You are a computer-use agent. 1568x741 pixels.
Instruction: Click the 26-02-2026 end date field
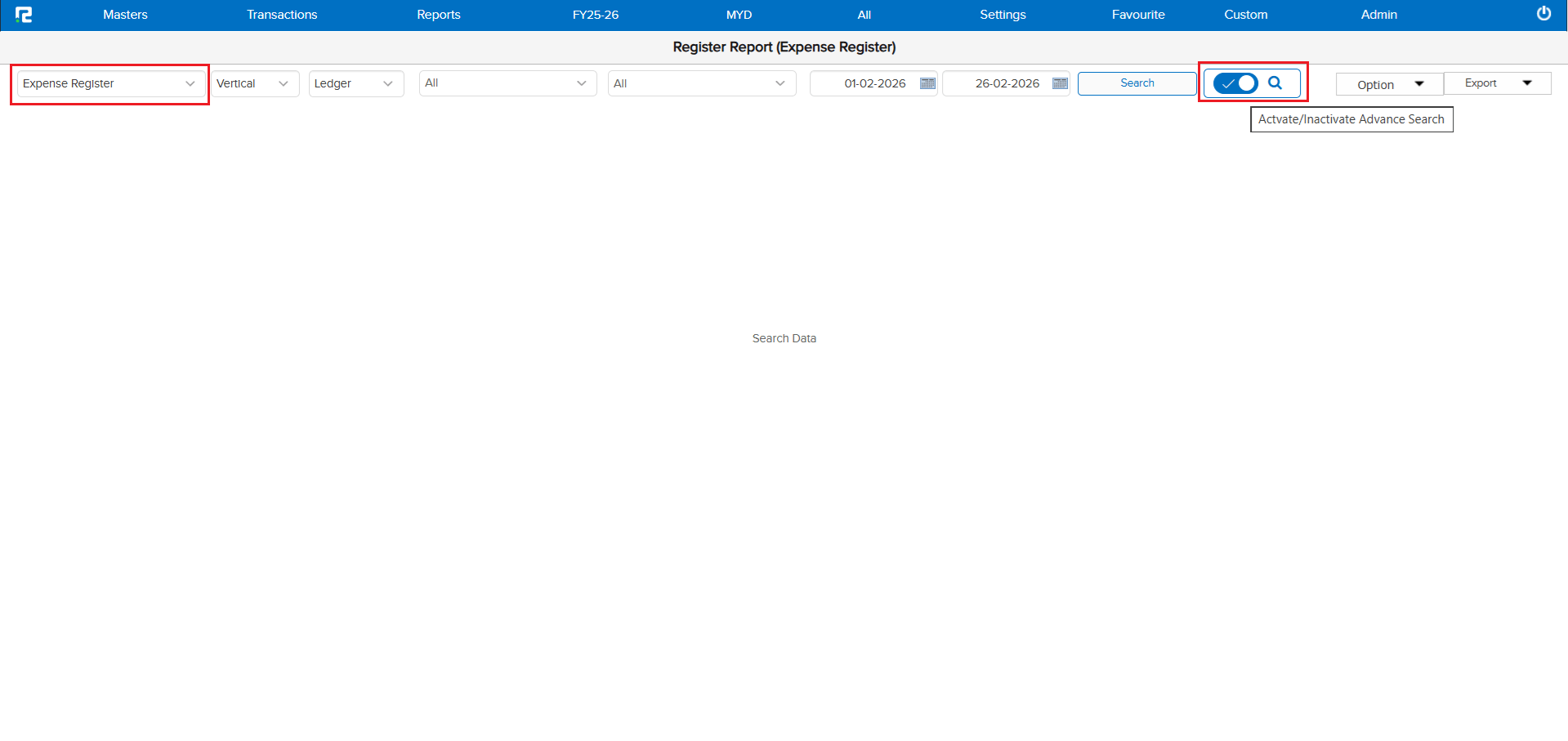pyautogui.click(x=1006, y=83)
